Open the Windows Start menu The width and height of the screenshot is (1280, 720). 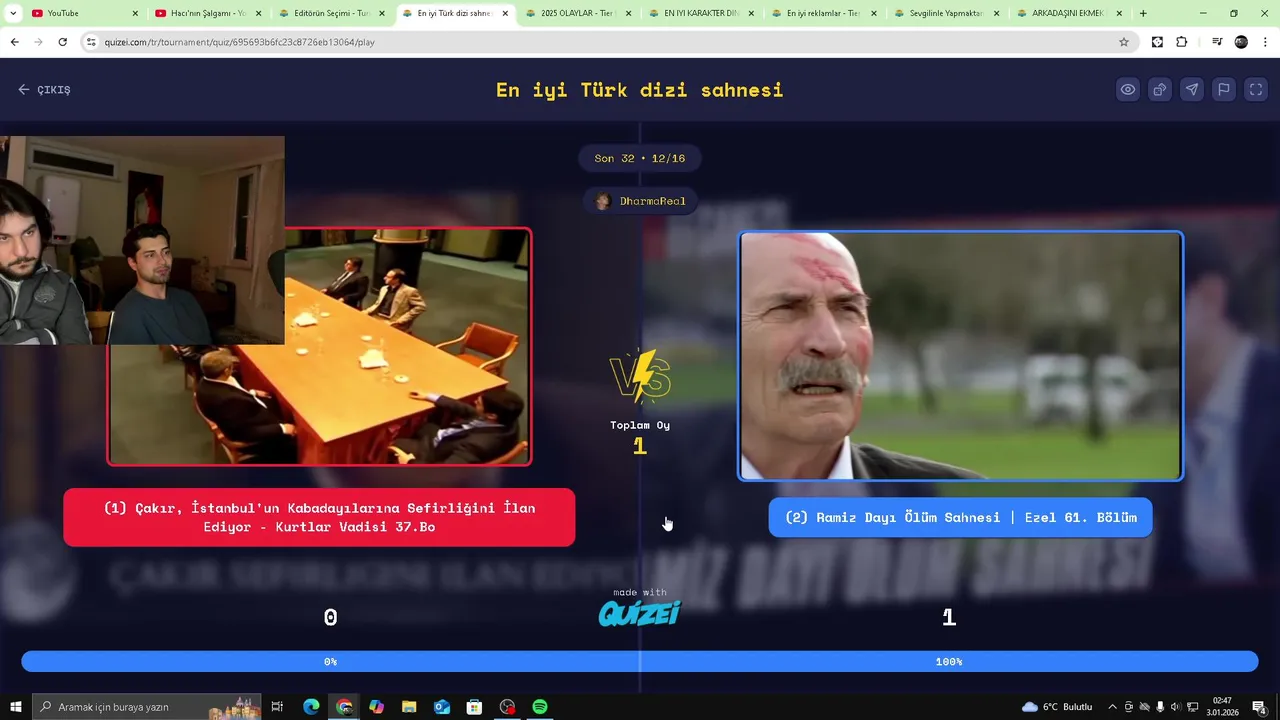[x=16, y=707]
